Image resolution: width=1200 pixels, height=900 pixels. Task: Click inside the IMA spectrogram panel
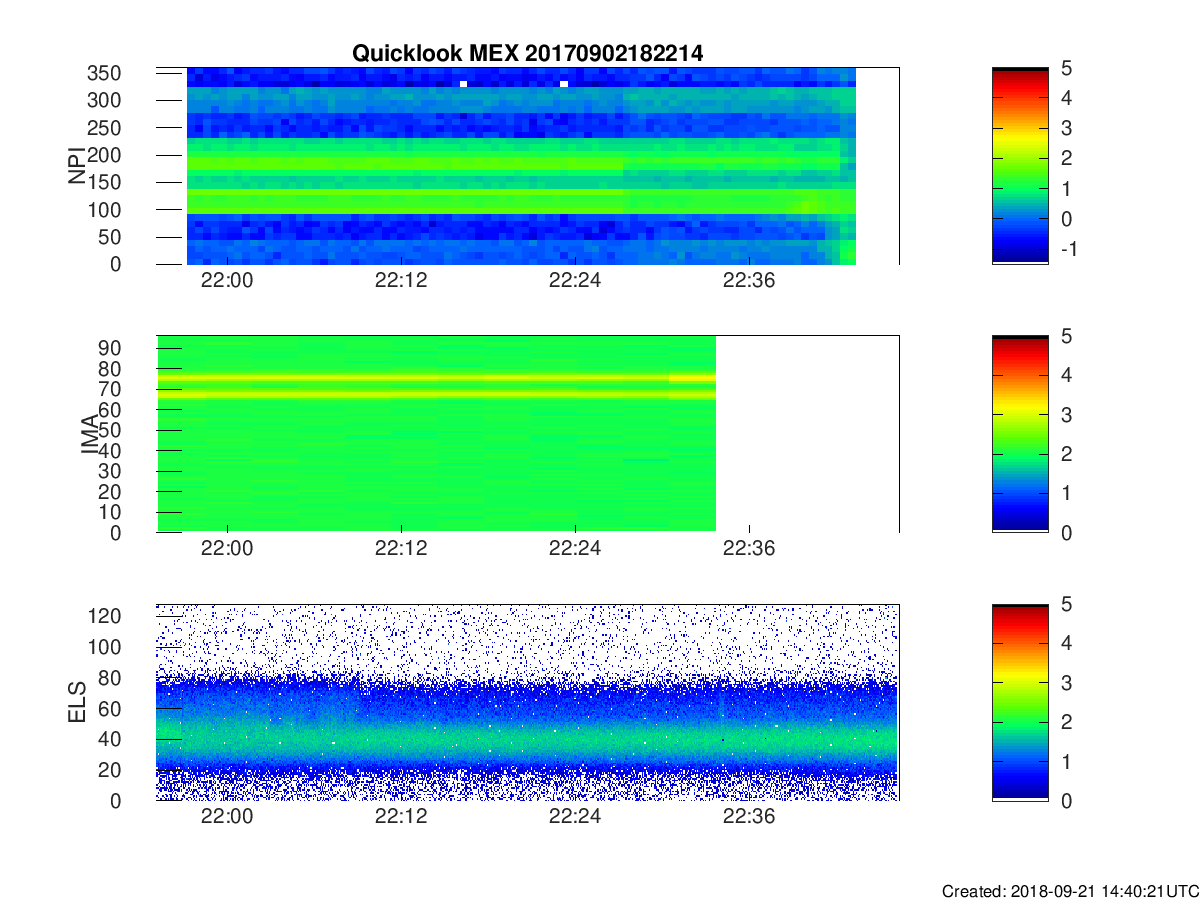click(x=527, y=434)
